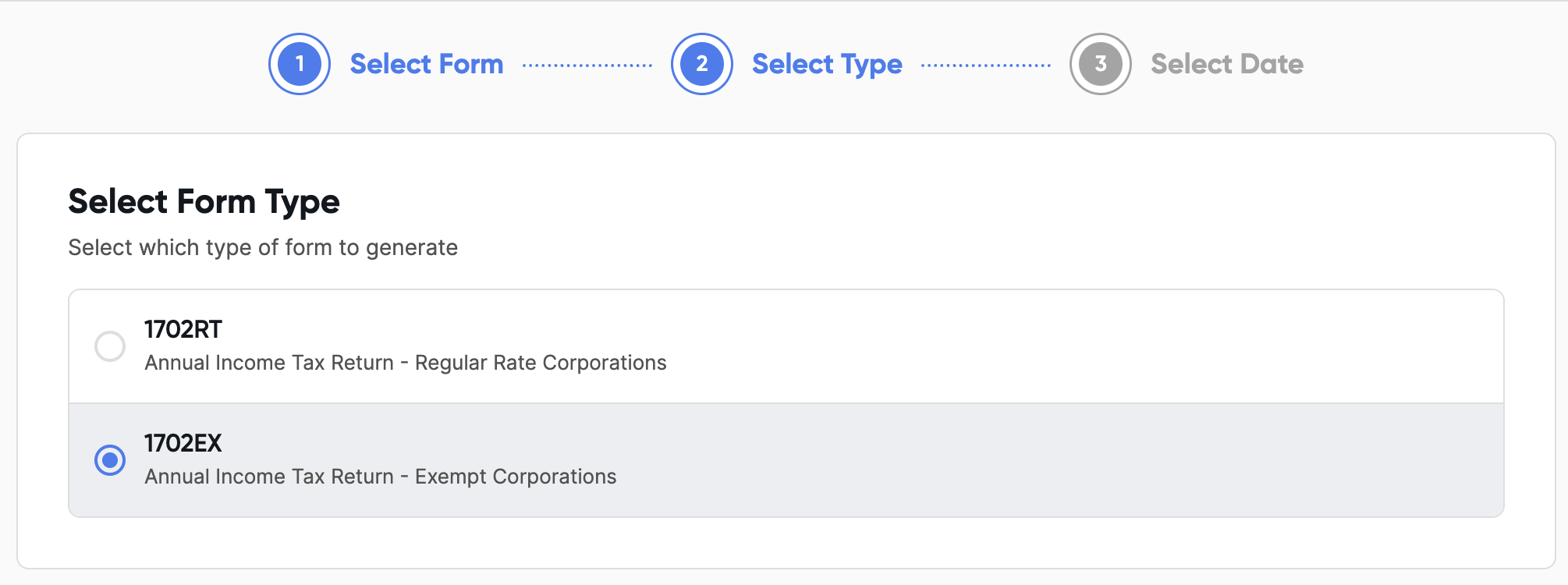The image size is (1568, 585).
Task: Go back to Select Form step
Action: (x=426, y=64)
